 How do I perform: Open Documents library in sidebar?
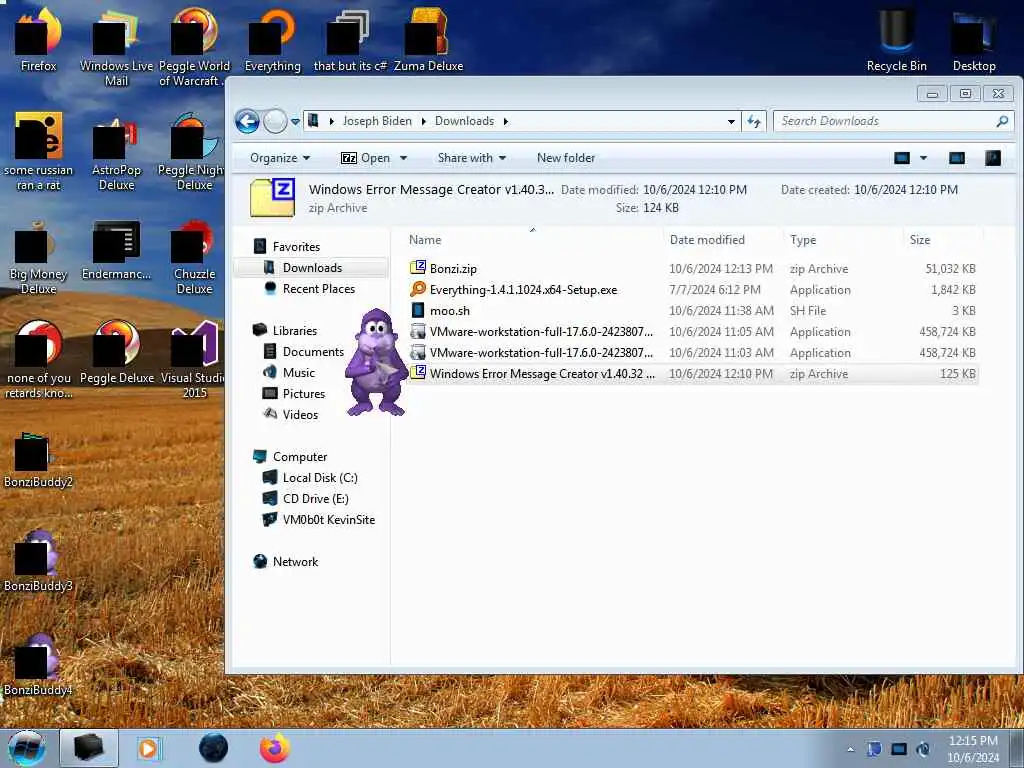click(313, 351)
